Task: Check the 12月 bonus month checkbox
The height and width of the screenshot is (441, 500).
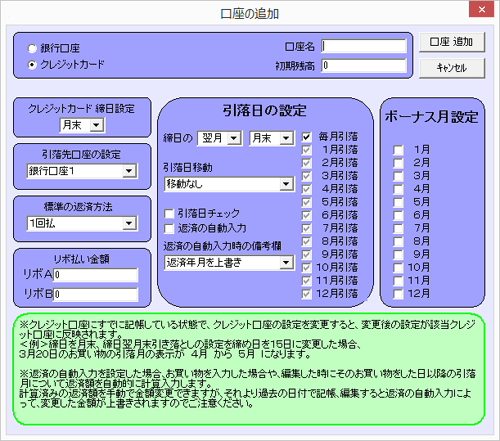Action: point(398,294)
